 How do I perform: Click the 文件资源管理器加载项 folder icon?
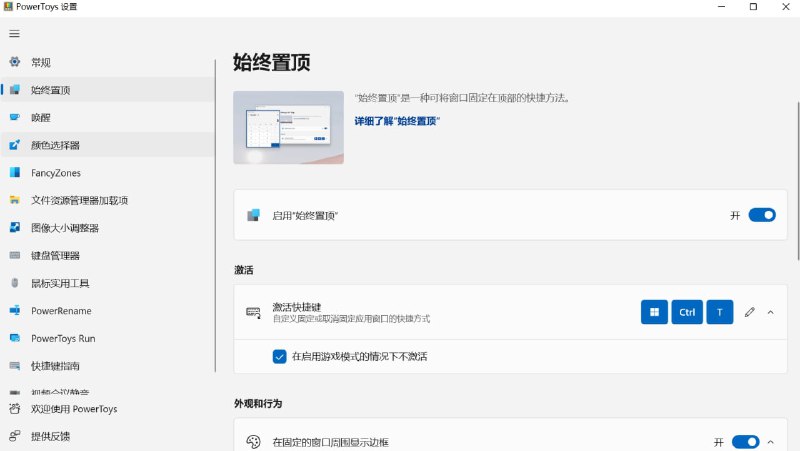(x=15, y=200)
